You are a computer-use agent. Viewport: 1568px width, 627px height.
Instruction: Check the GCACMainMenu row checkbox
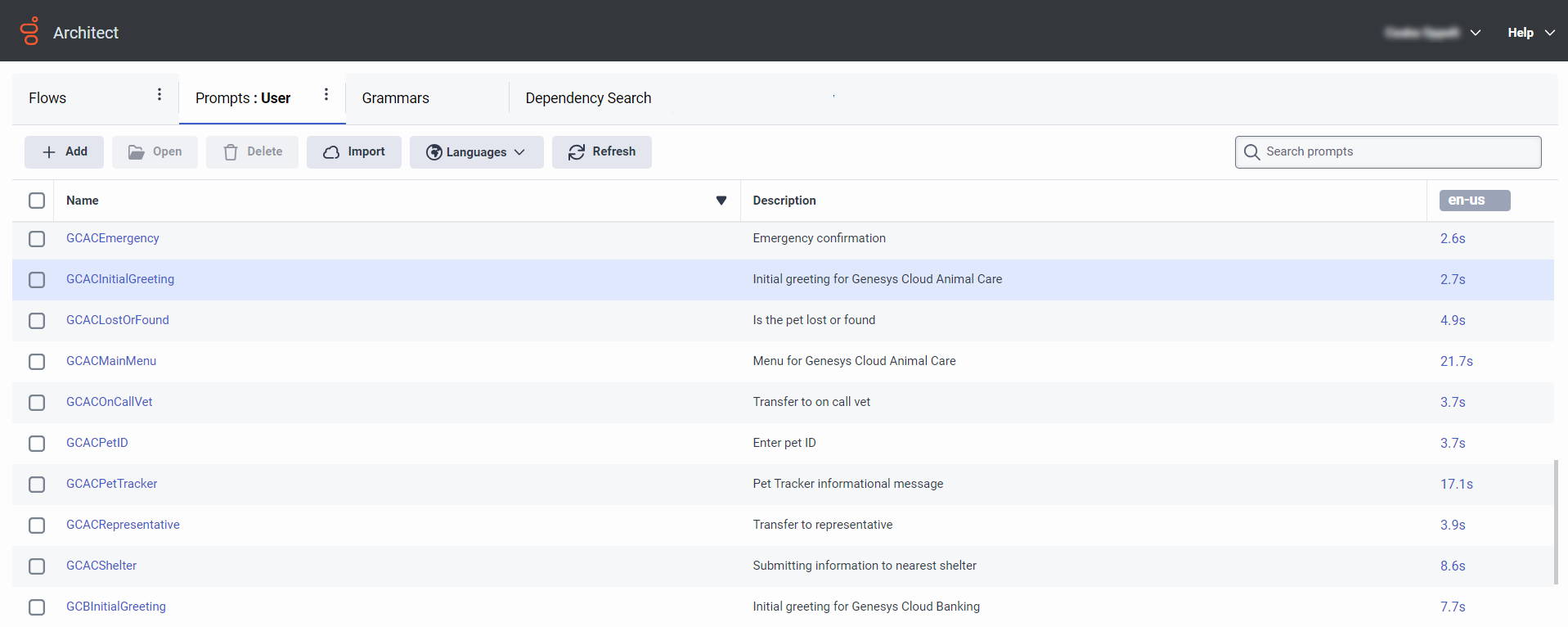(37, 362)
